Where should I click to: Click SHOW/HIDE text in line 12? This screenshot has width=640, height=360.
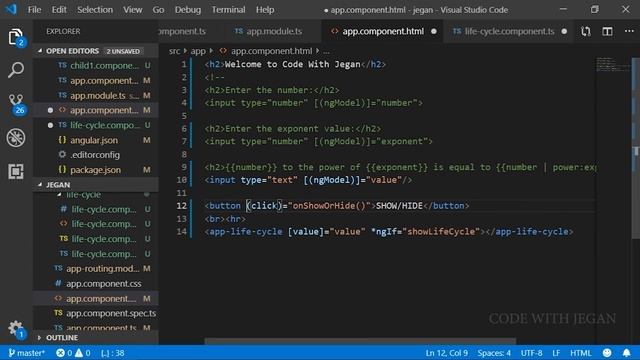click(x=399, y=206)
